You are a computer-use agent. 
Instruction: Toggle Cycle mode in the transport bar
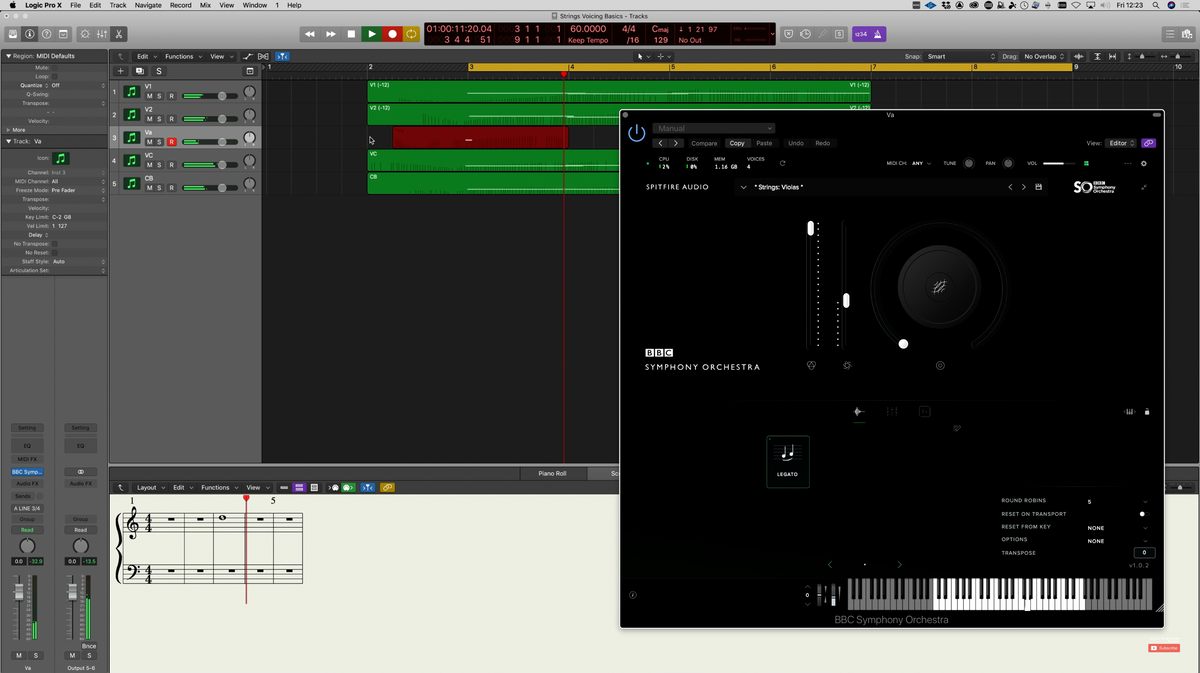pos(411,34)
